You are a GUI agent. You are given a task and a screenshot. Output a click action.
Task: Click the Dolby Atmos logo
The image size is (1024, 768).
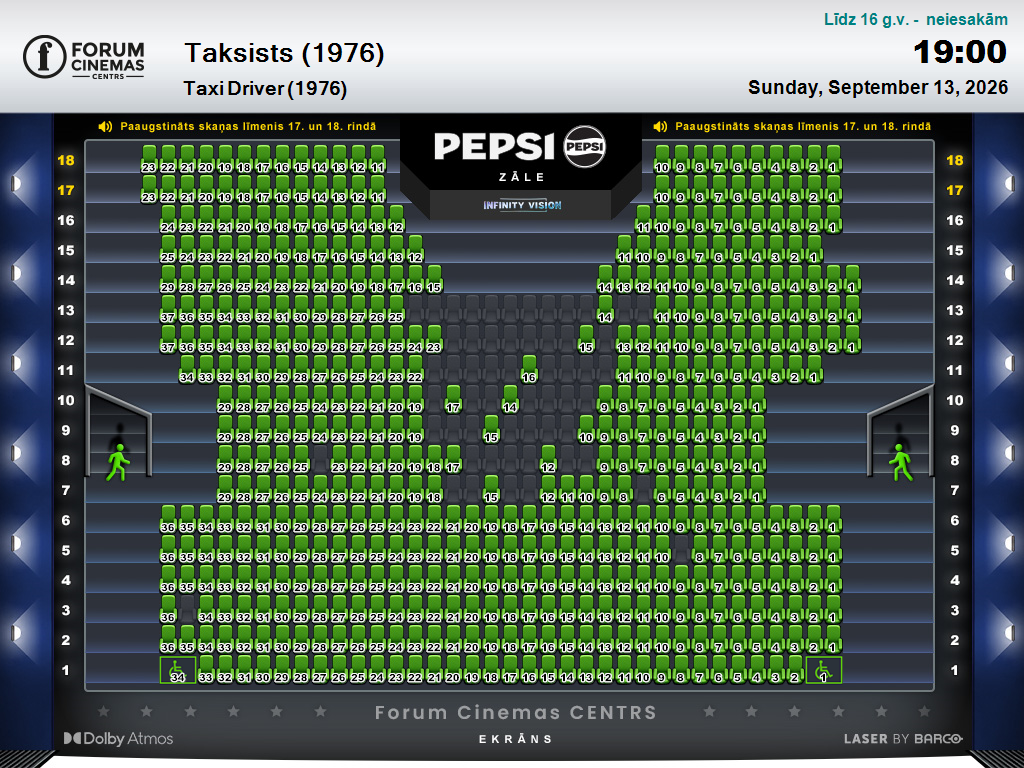[x=118, y=739]
